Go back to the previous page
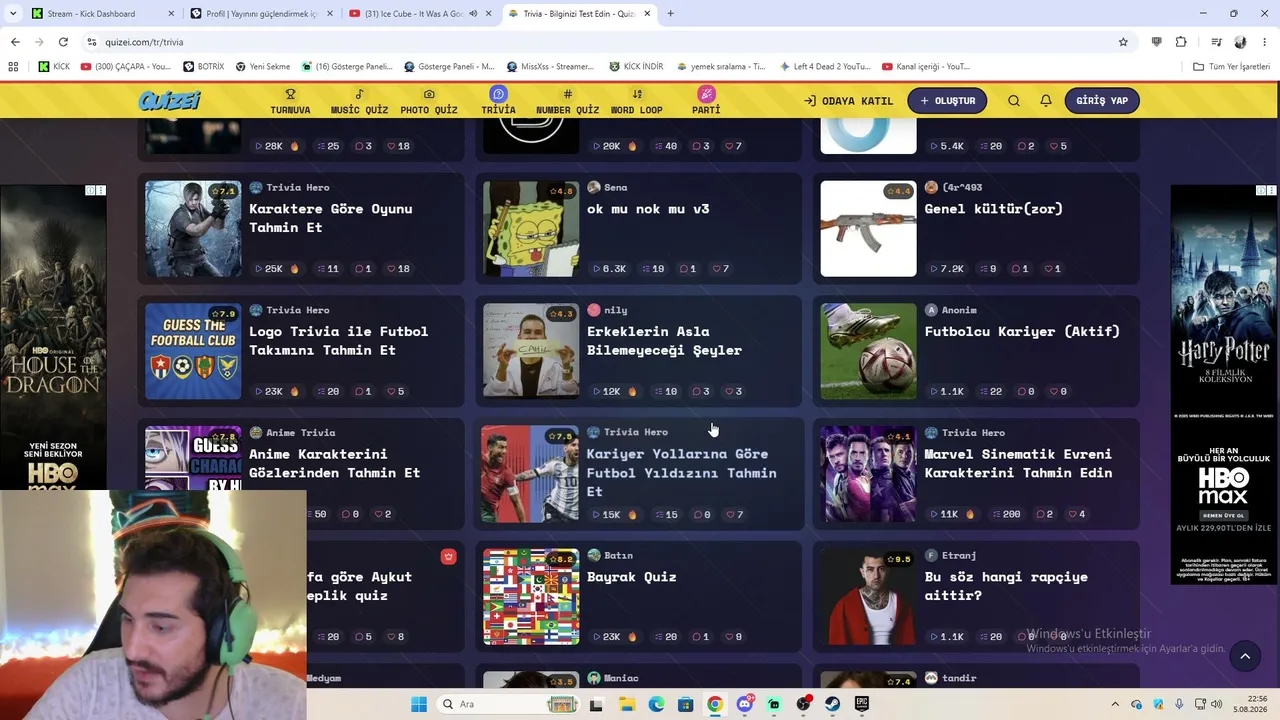 [x=15, y=42]
